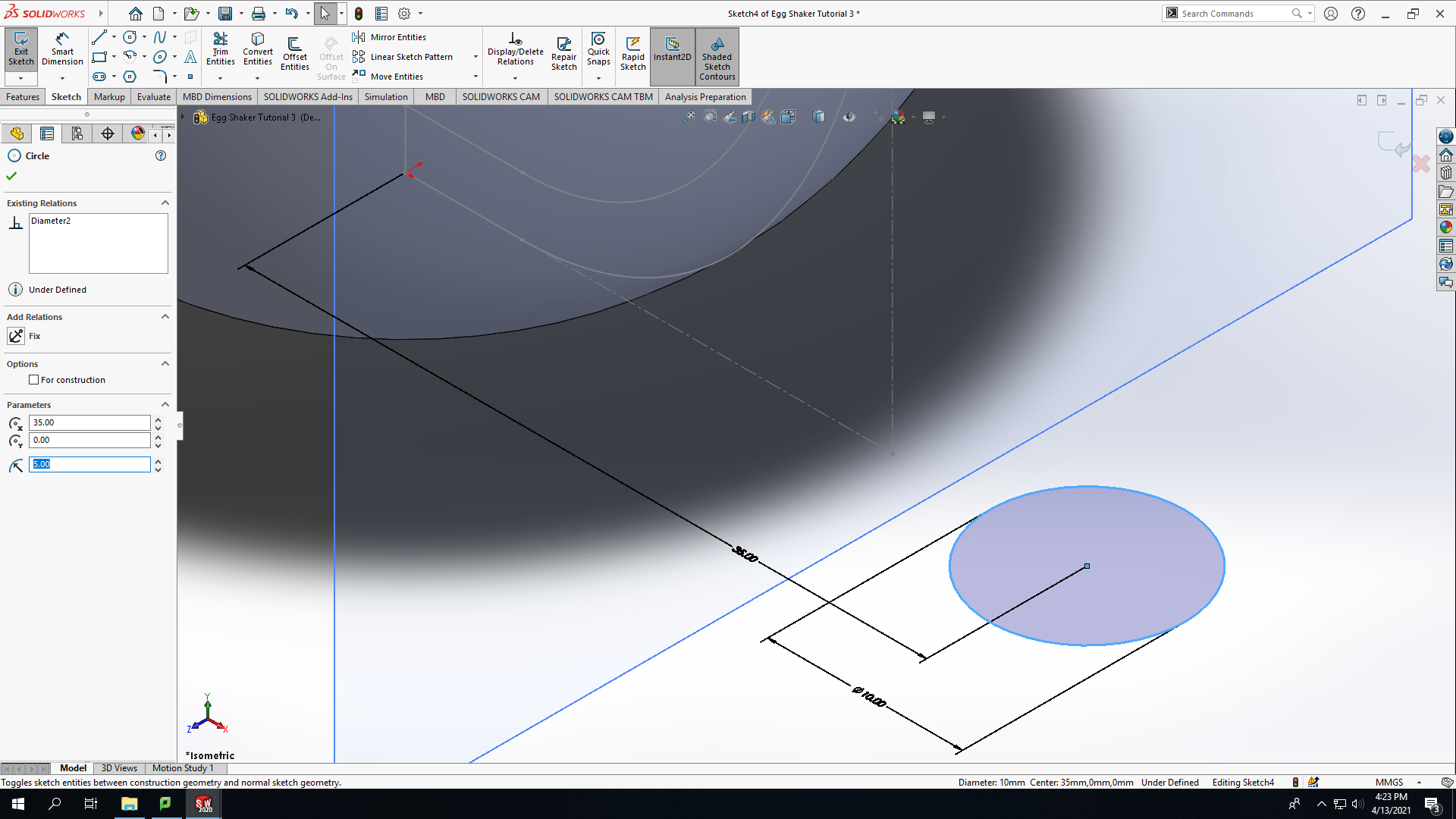Click the Smart Dimension tool
1456x819 pixels.
tap(62, 50)
